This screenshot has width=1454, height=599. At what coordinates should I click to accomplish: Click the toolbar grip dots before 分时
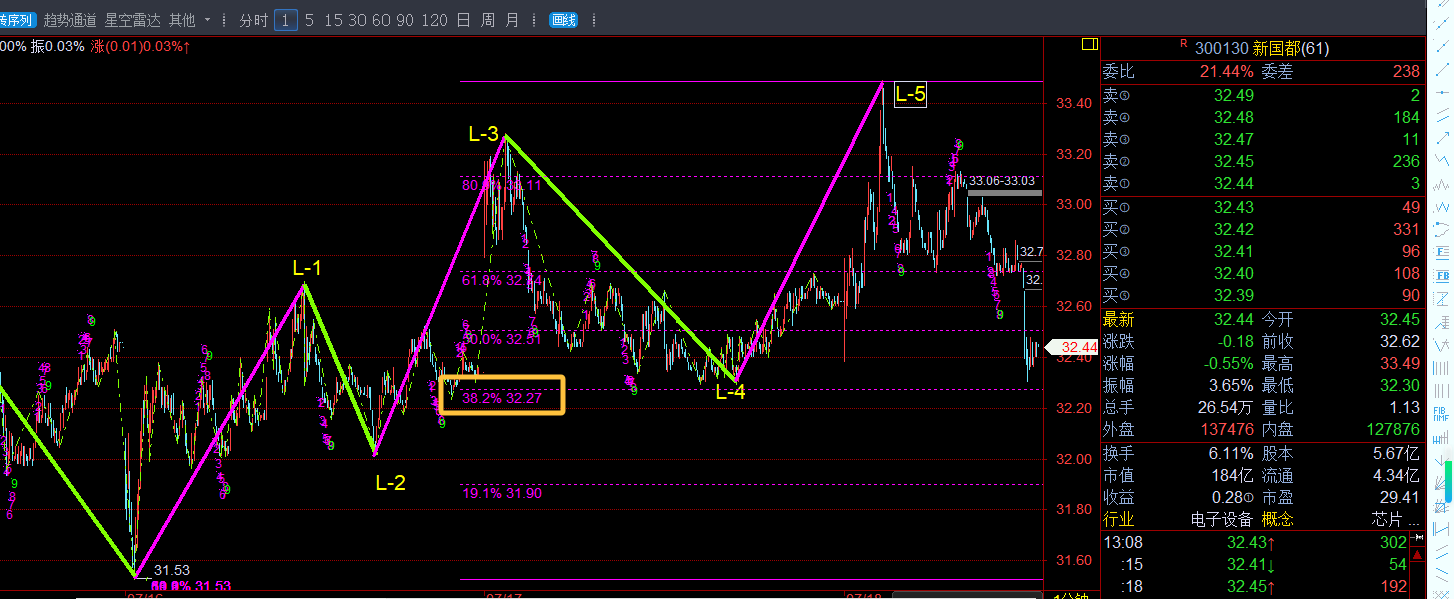coord(226,20)
